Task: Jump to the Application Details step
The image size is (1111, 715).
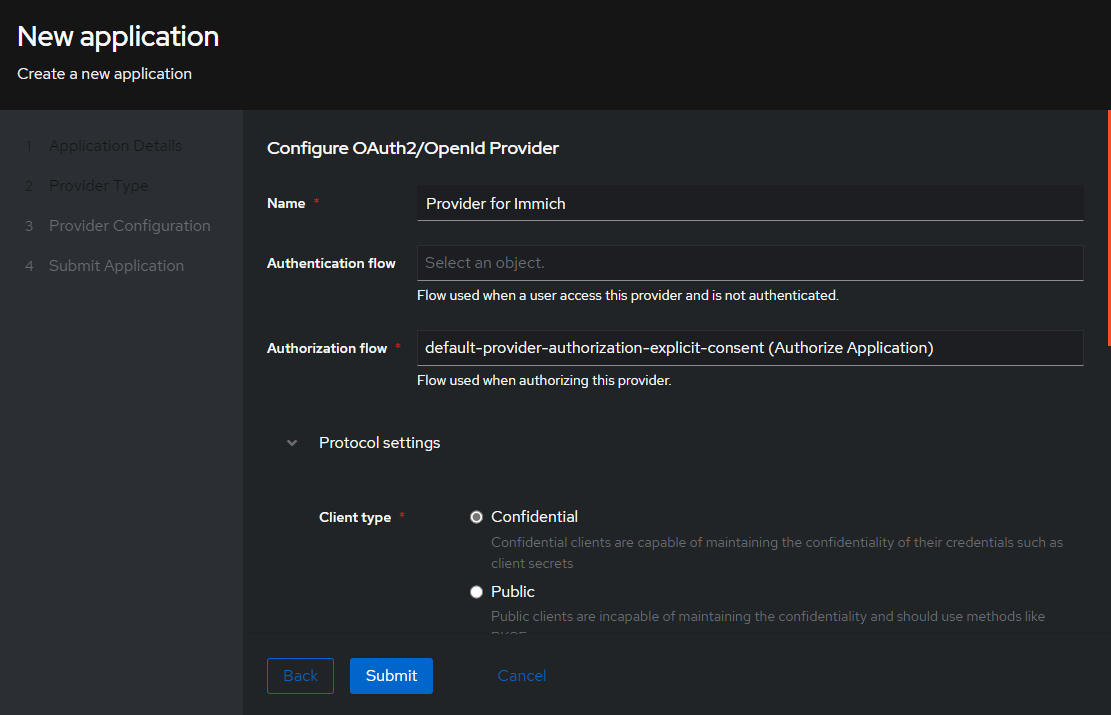Action: 115,145
